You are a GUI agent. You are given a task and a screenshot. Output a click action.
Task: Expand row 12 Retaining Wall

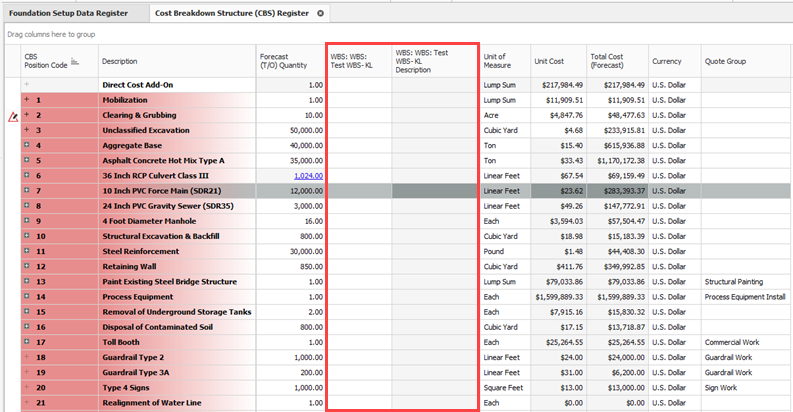tap(27, 267)
